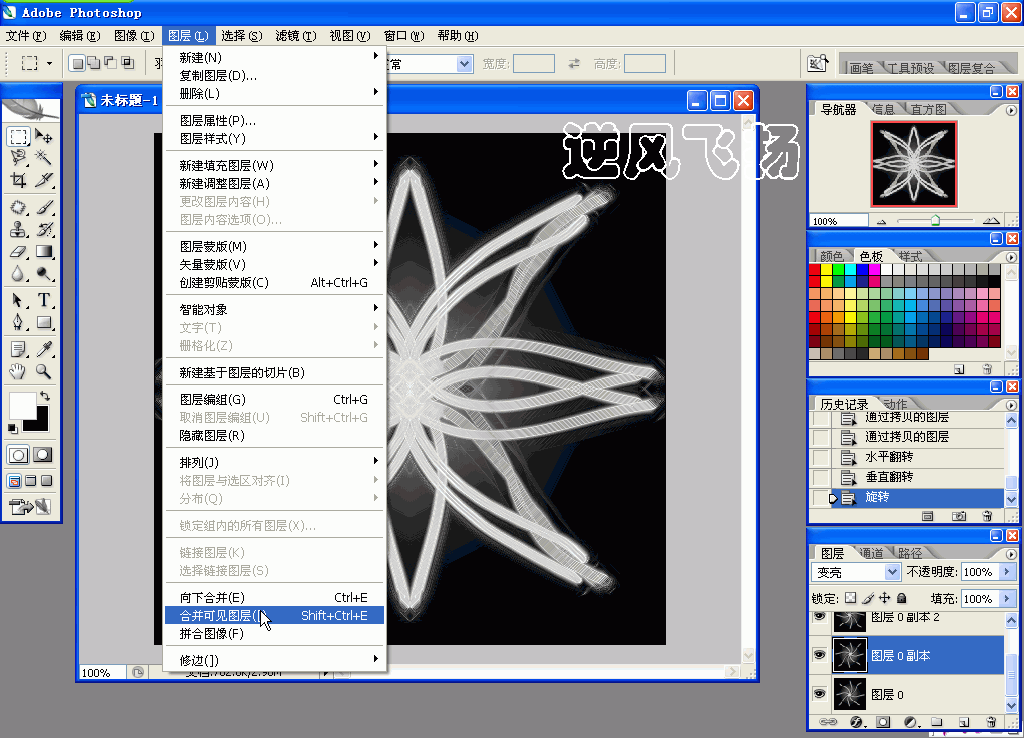Viewport: 1024px width, 738px height.
Task: Choose 合并可见图层 from the Layer menu
Action: click(x=274, y=615)
